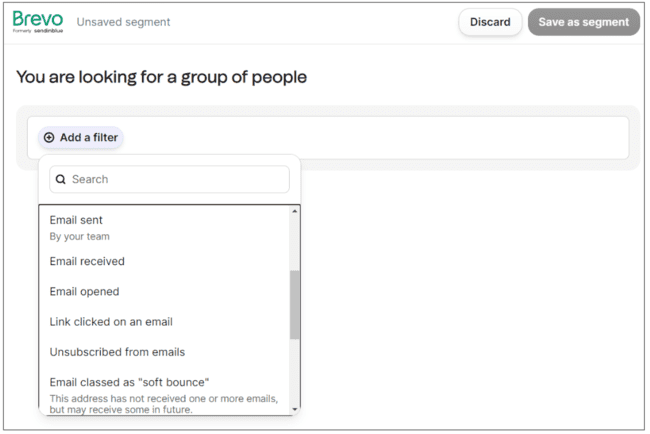Select Email classed as "soft bounce"
The image size is (650, 434).
129,382
